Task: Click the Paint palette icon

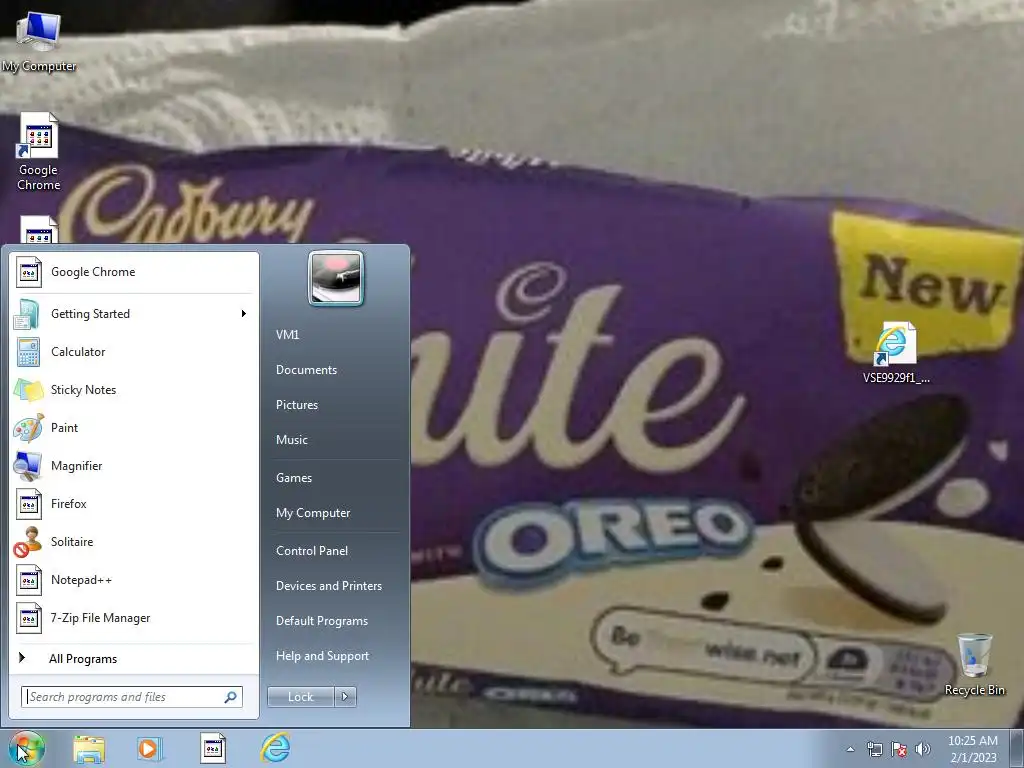Action: click(28, 428)
